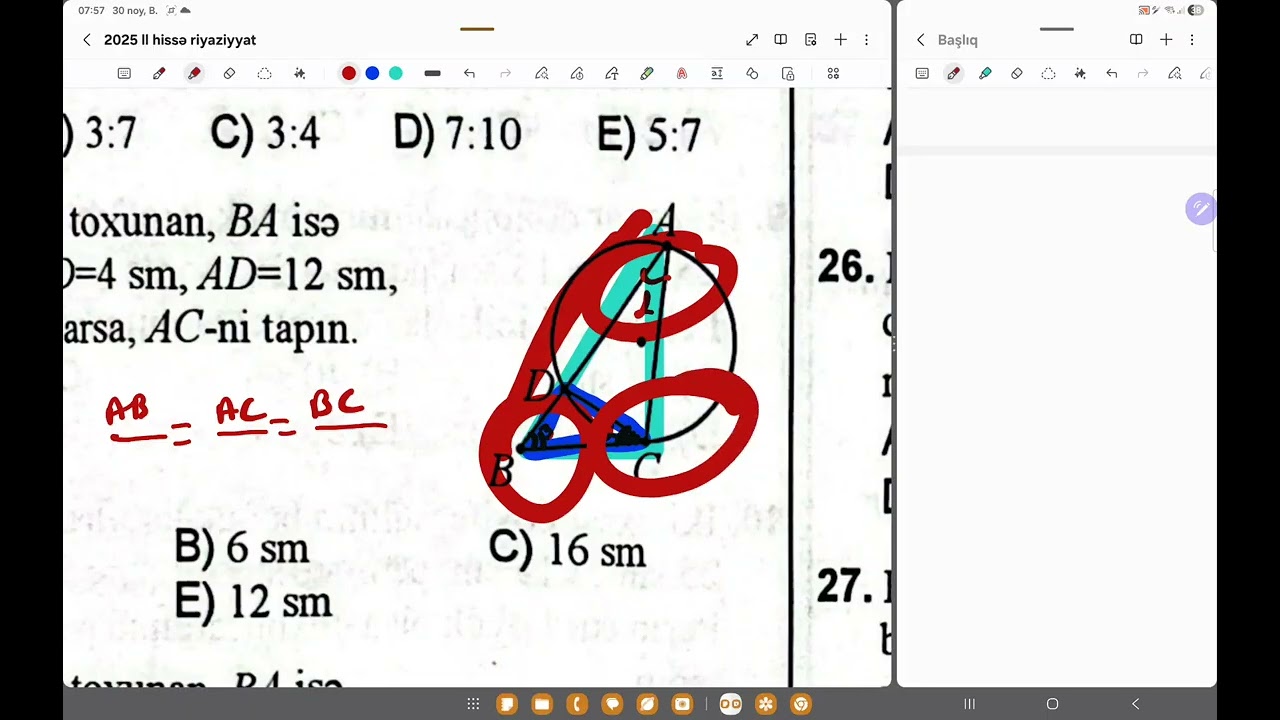Tap answer E) 5:7 text
This screenshot has width=1280, height=720.
click(x=649, y=135)
